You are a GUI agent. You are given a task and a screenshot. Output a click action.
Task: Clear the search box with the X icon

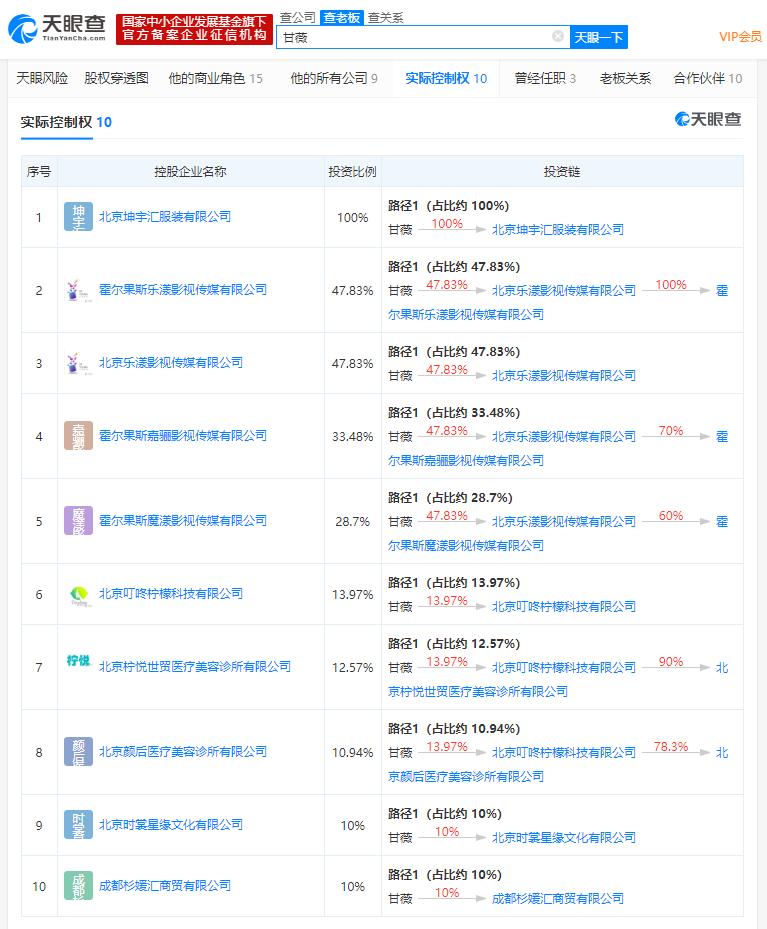tap(557, 37)
